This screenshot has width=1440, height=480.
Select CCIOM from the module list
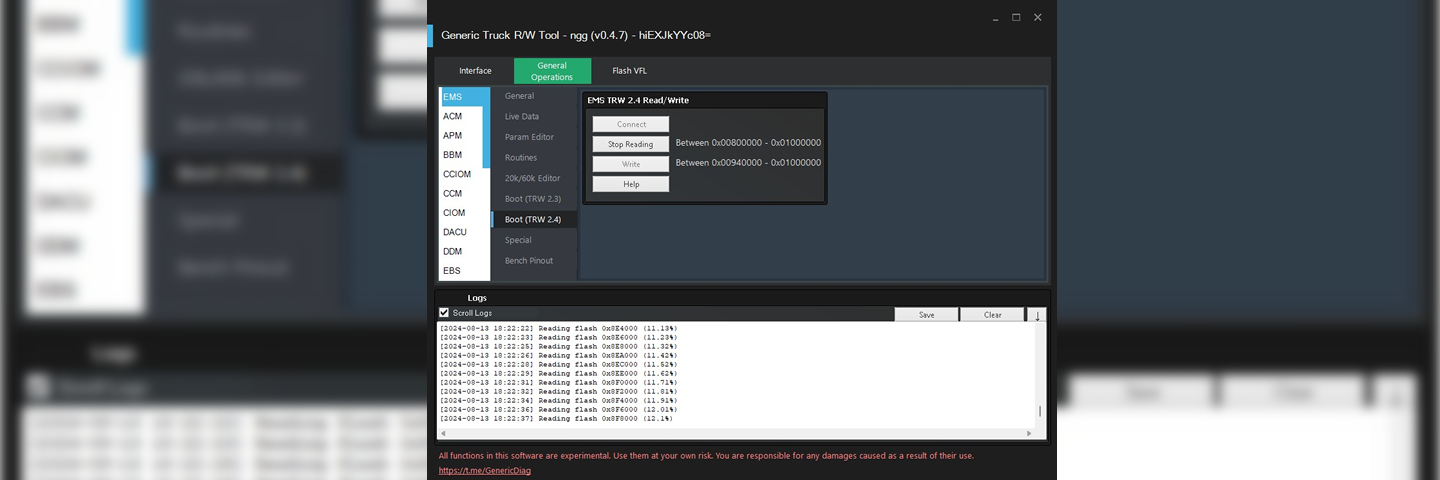coord(457,174)
